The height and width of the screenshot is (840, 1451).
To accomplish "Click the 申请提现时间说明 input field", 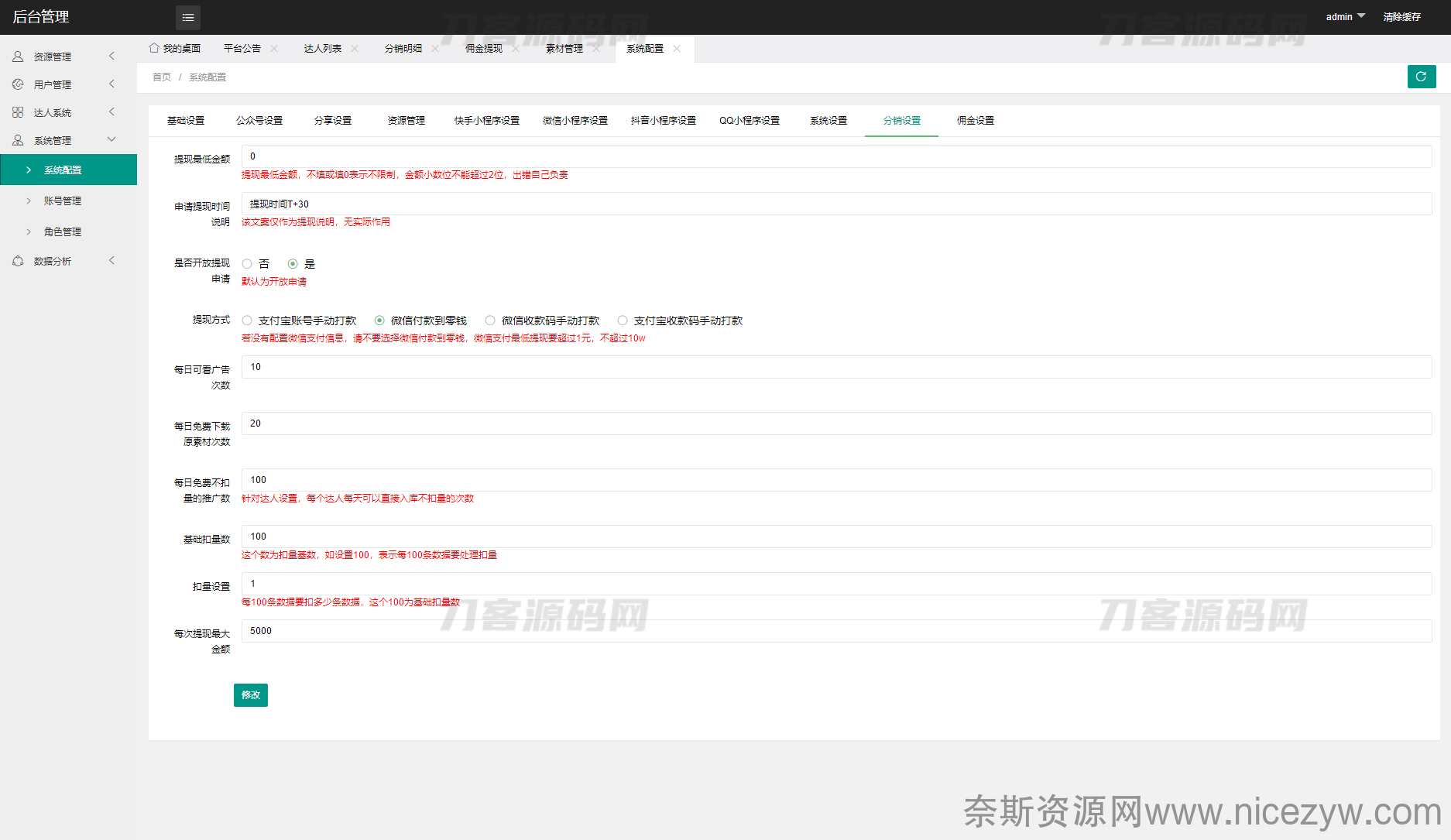I will click(x=836, y=204).
